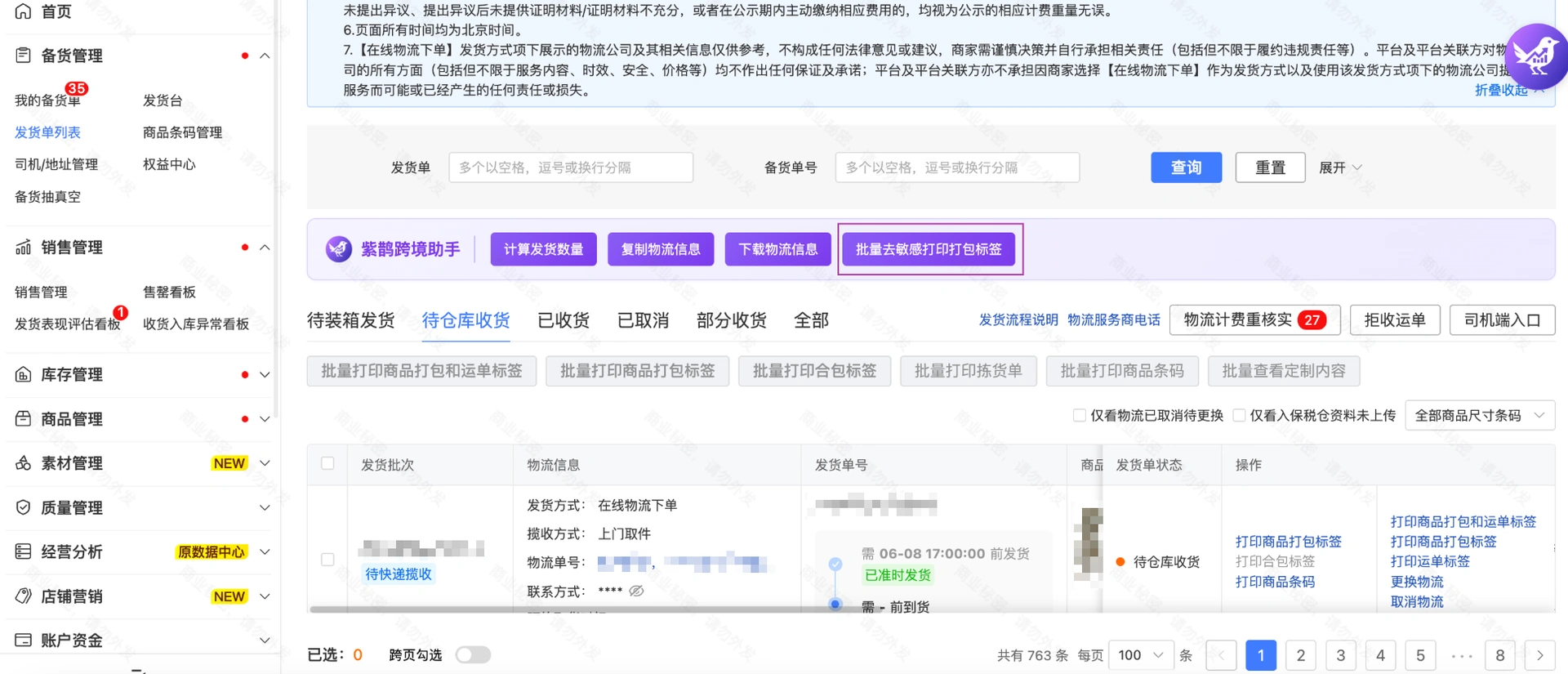Click the 复制物流信息 button
Image resolution: width=1568 pixels, height=674 pixels.
[661, 249]
